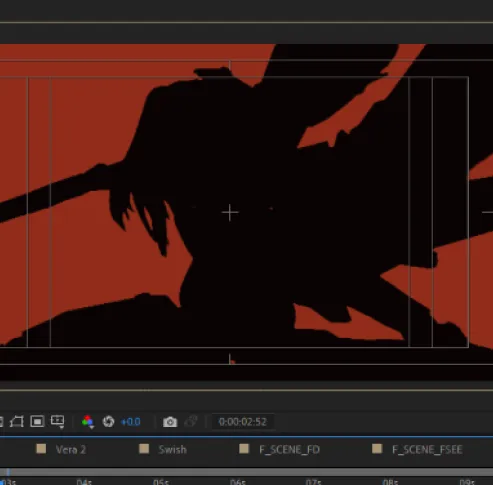The width and height of the screenshot is (493, 485).
Task: Click the 07s mark on time ruler
Action: point(314,482)
